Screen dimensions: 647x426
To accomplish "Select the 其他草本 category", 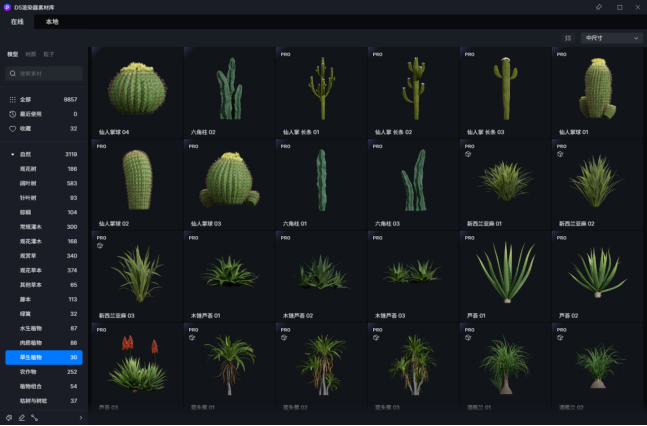I will pyautogui.click(x=44, y=285).
